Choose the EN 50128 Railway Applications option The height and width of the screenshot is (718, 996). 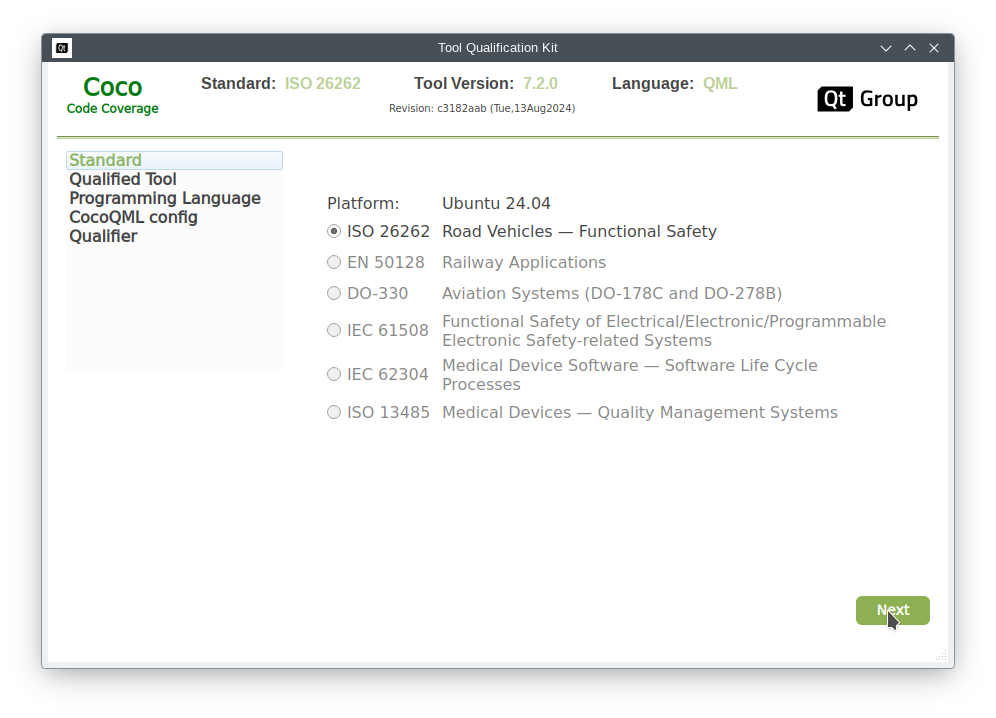click(x=334, y=262)
